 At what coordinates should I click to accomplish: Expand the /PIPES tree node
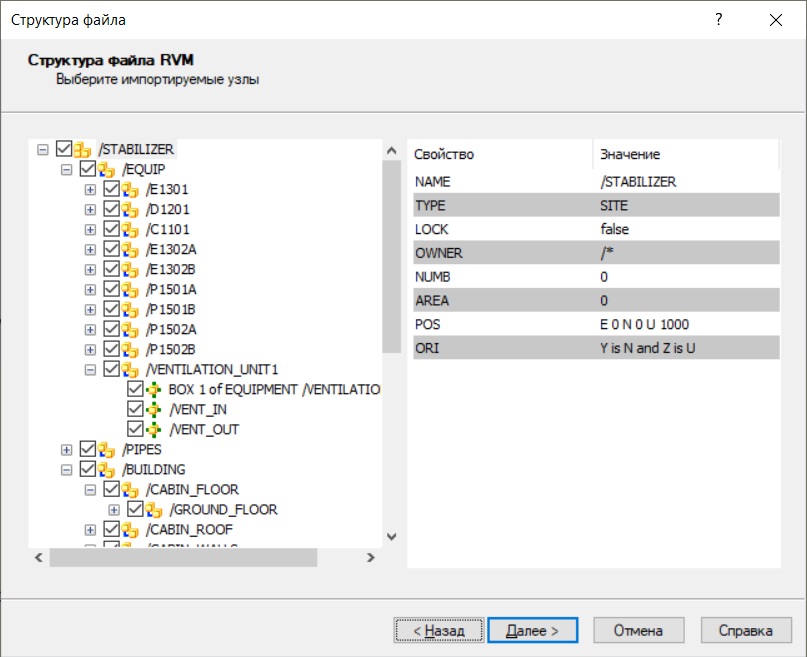coord(66,450)
